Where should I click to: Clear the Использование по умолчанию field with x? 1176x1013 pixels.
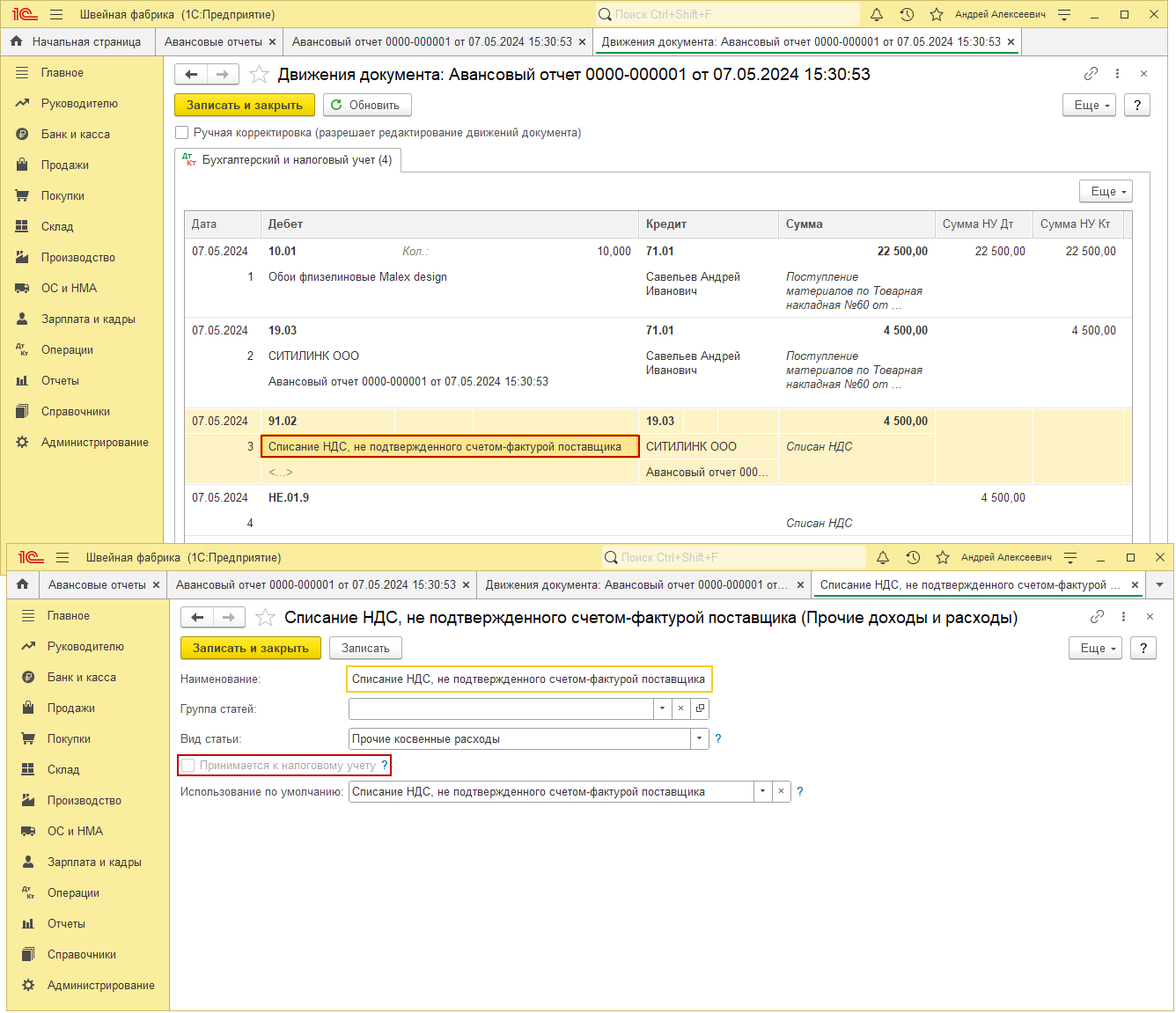(781, 791)
